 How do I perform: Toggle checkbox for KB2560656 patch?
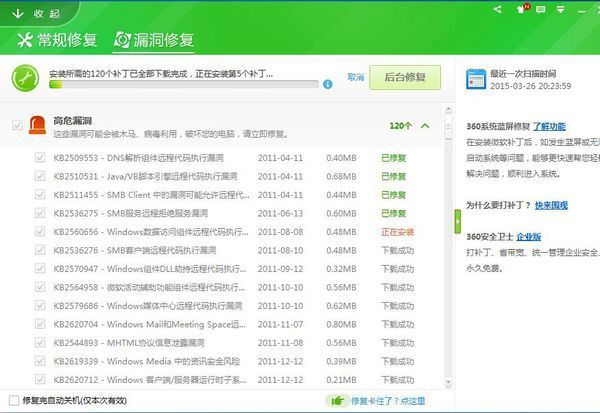tap(40, 231)
